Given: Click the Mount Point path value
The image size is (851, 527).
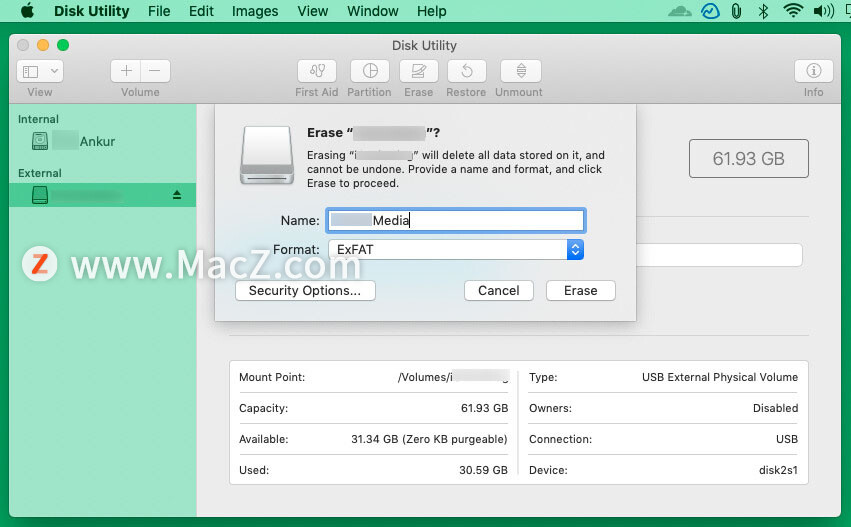Looking at the screenshot, I should click(x=453, y=377).
